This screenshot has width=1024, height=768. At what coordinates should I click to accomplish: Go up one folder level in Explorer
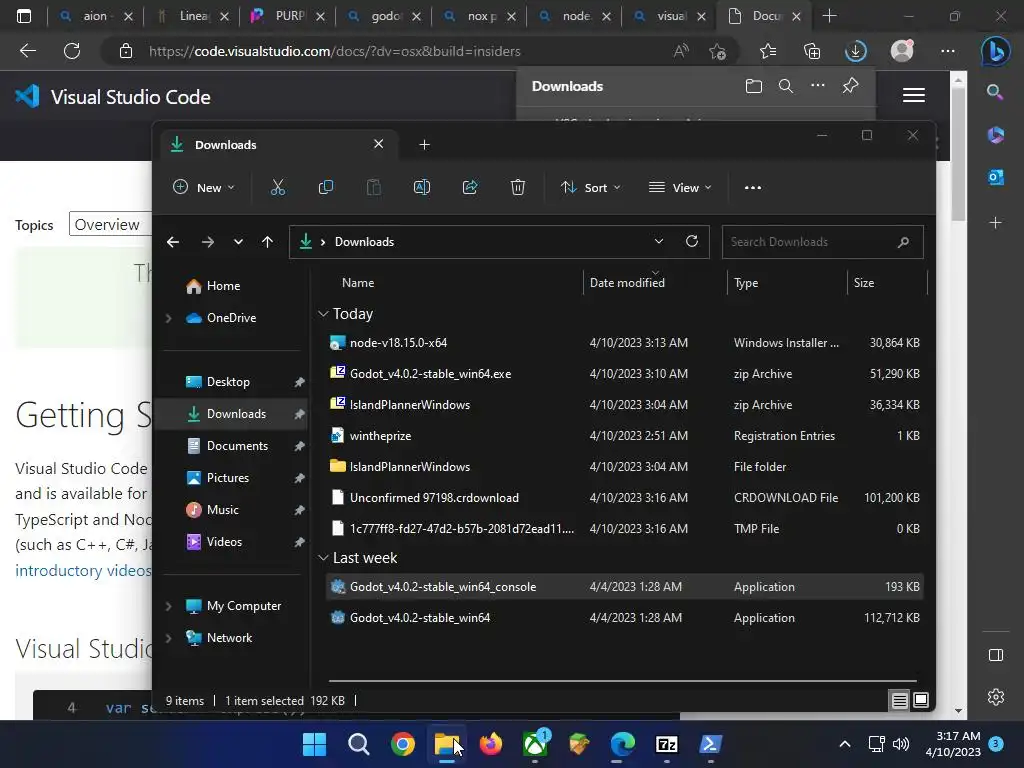[267, 242]
